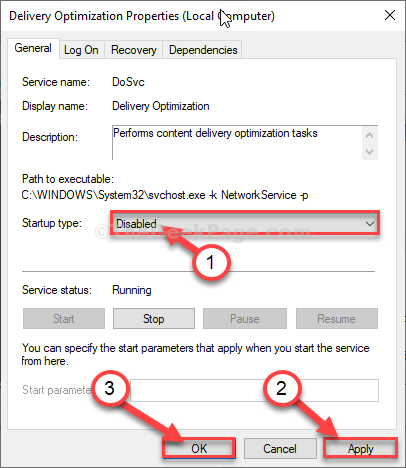This screenshot has width=406, height=468.
Task: Apply the startup type change
Action: coord(361,448)
